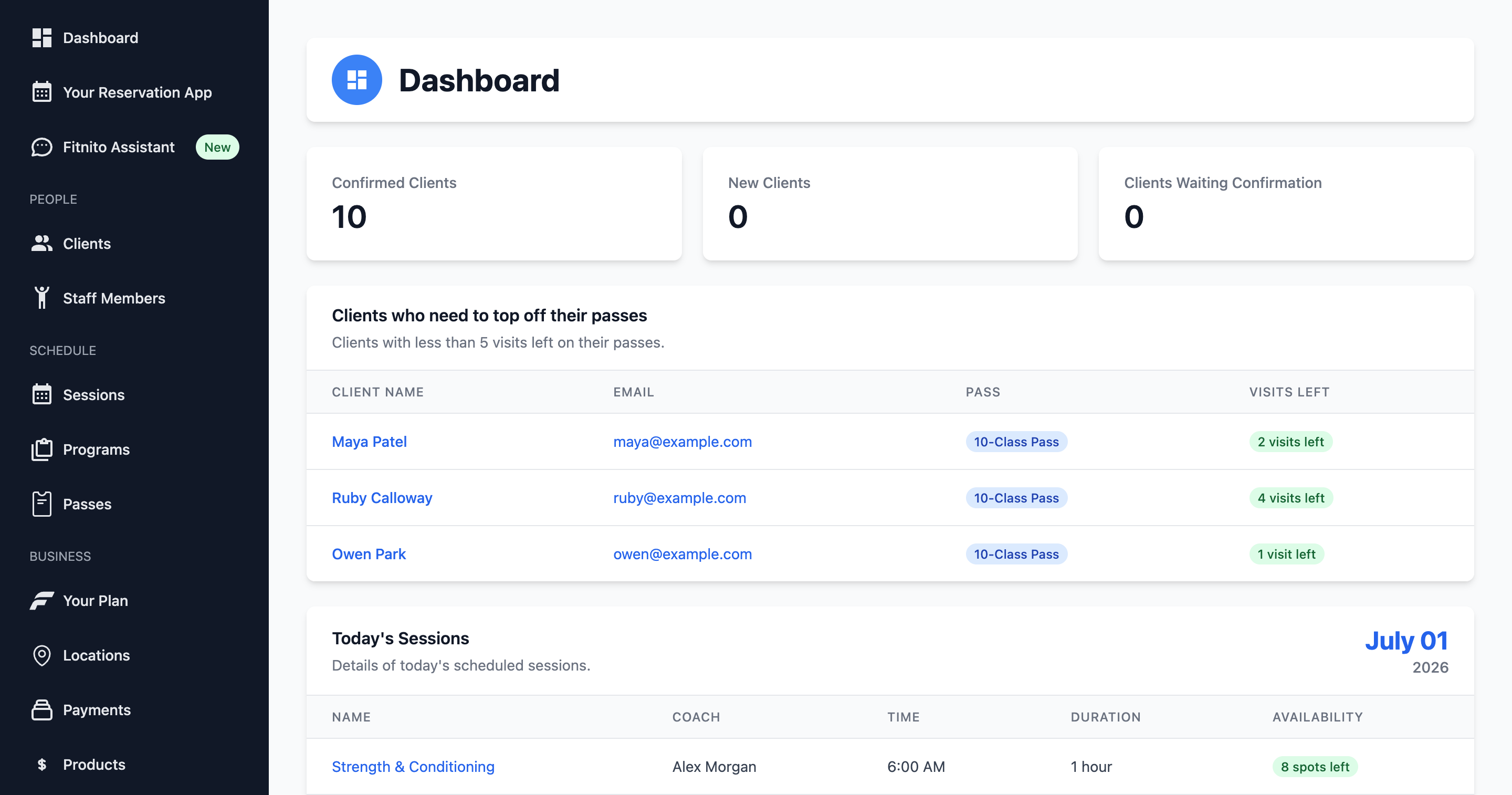The height and width of the screenshot is (795, 1512).
Task: Click the EMAIL column header
Action: coord(633,392)
